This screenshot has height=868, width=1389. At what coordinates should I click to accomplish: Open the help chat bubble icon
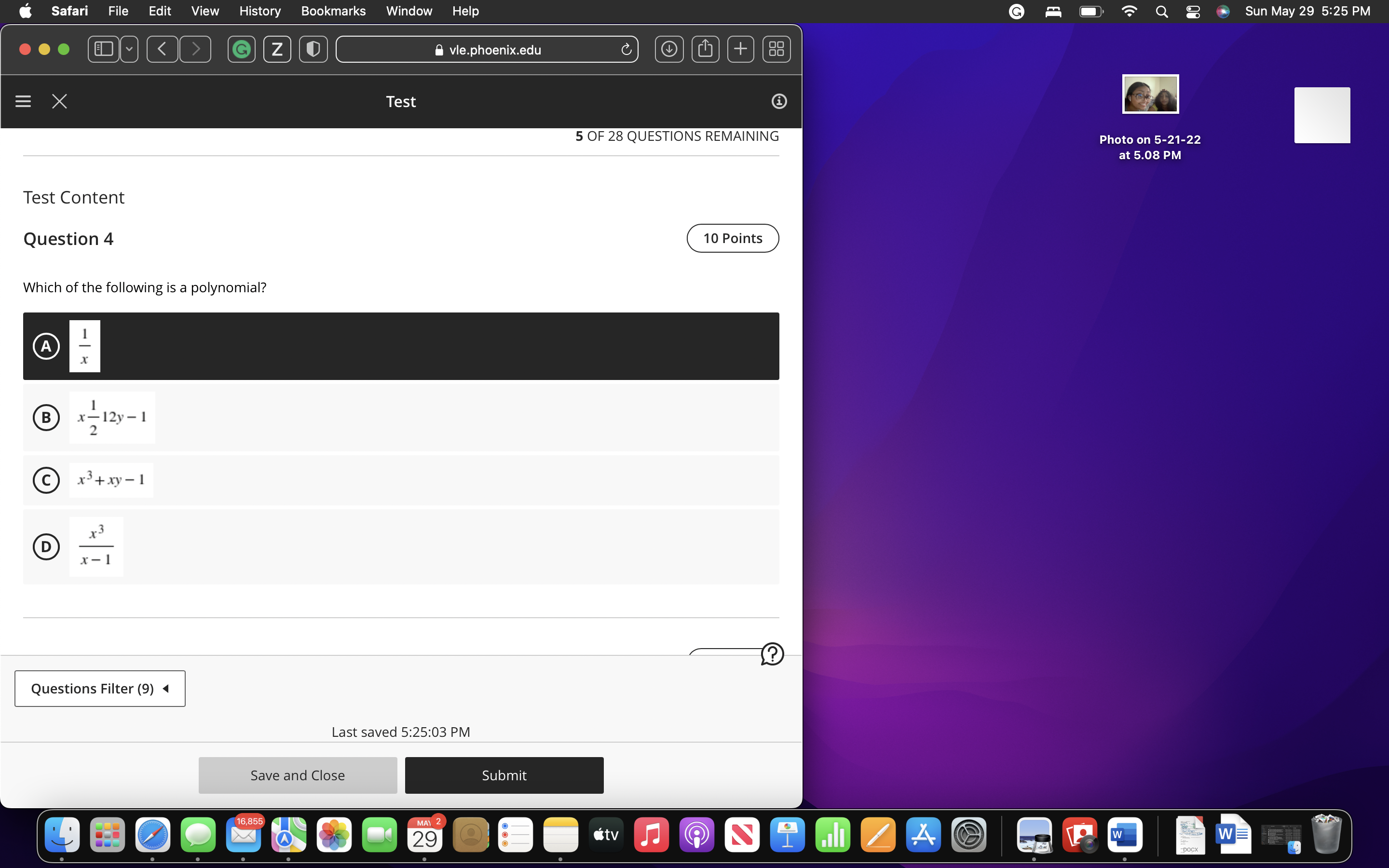pos(771,654)
